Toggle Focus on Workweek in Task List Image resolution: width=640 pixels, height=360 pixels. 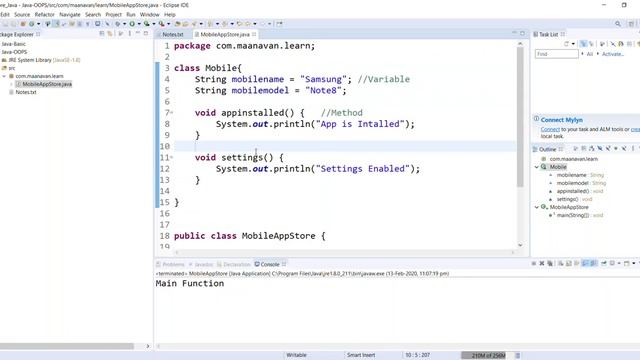(x=602, y=44)
